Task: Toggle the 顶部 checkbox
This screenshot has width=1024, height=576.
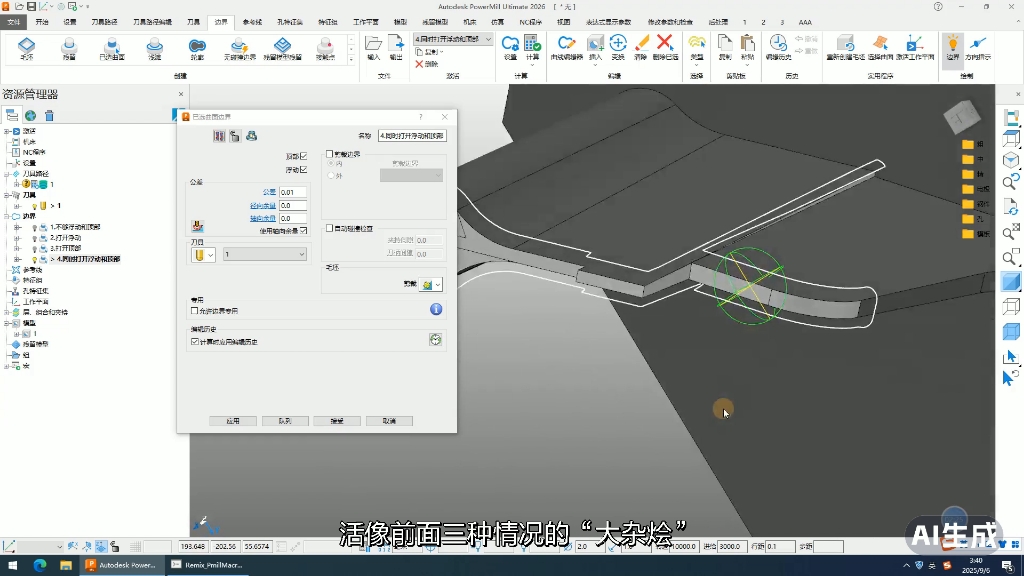Action: 303,156
